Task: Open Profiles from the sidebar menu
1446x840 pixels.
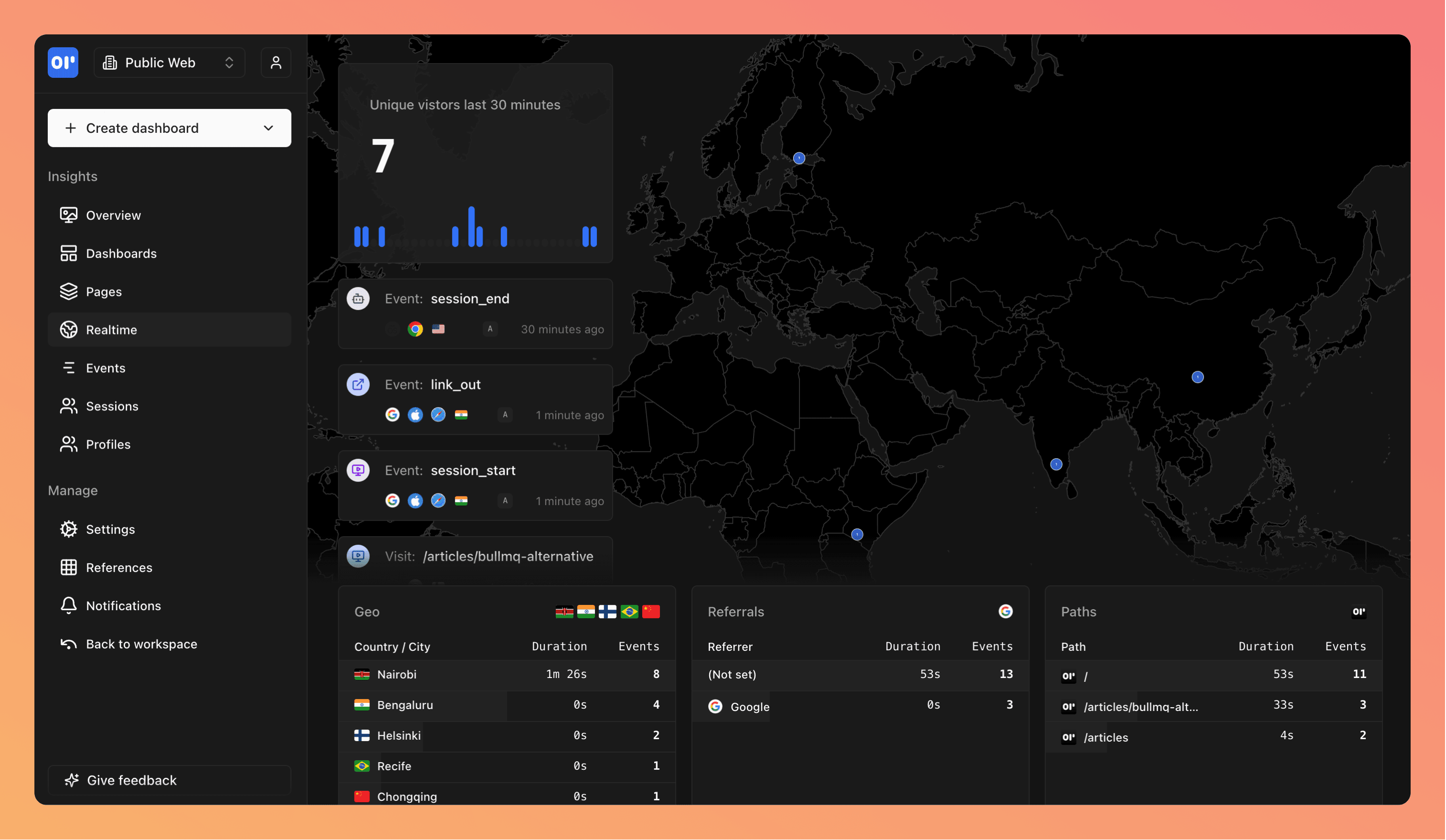Action: tap(108, 444)
